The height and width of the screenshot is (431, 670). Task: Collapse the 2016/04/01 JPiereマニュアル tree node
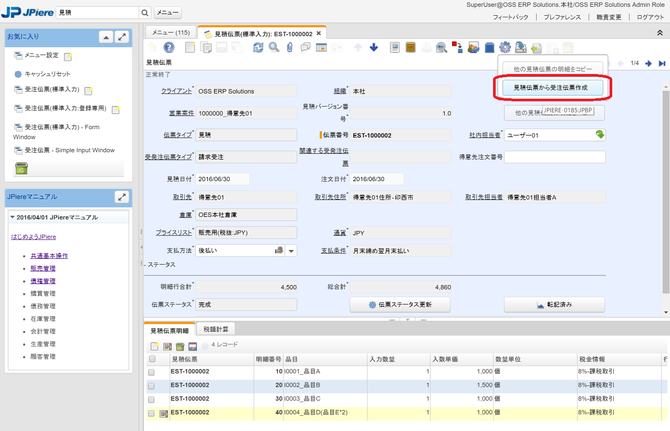click(x=12, y=217)
